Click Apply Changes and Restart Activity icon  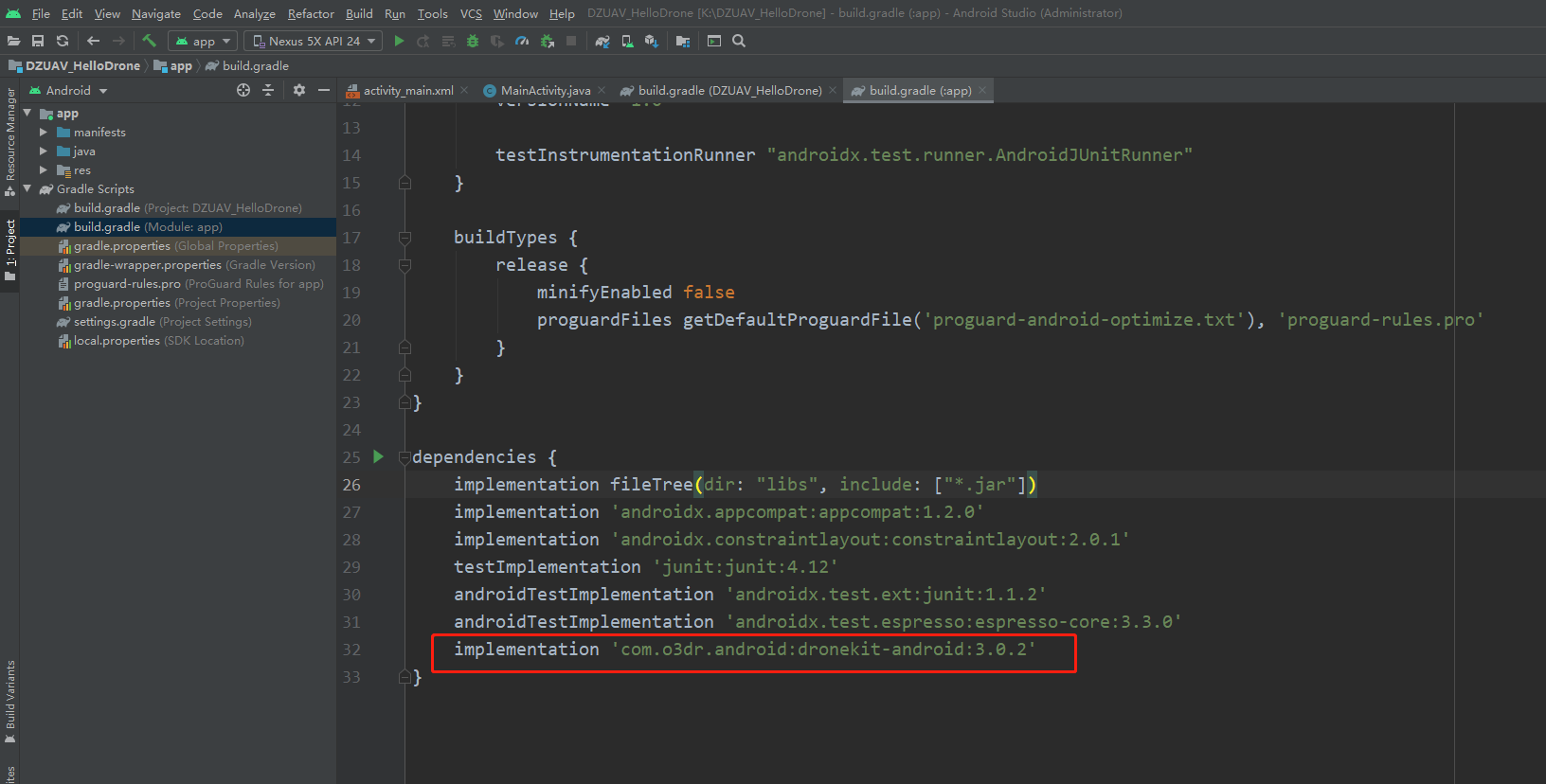pyautogui.click(x=423, y=41)
